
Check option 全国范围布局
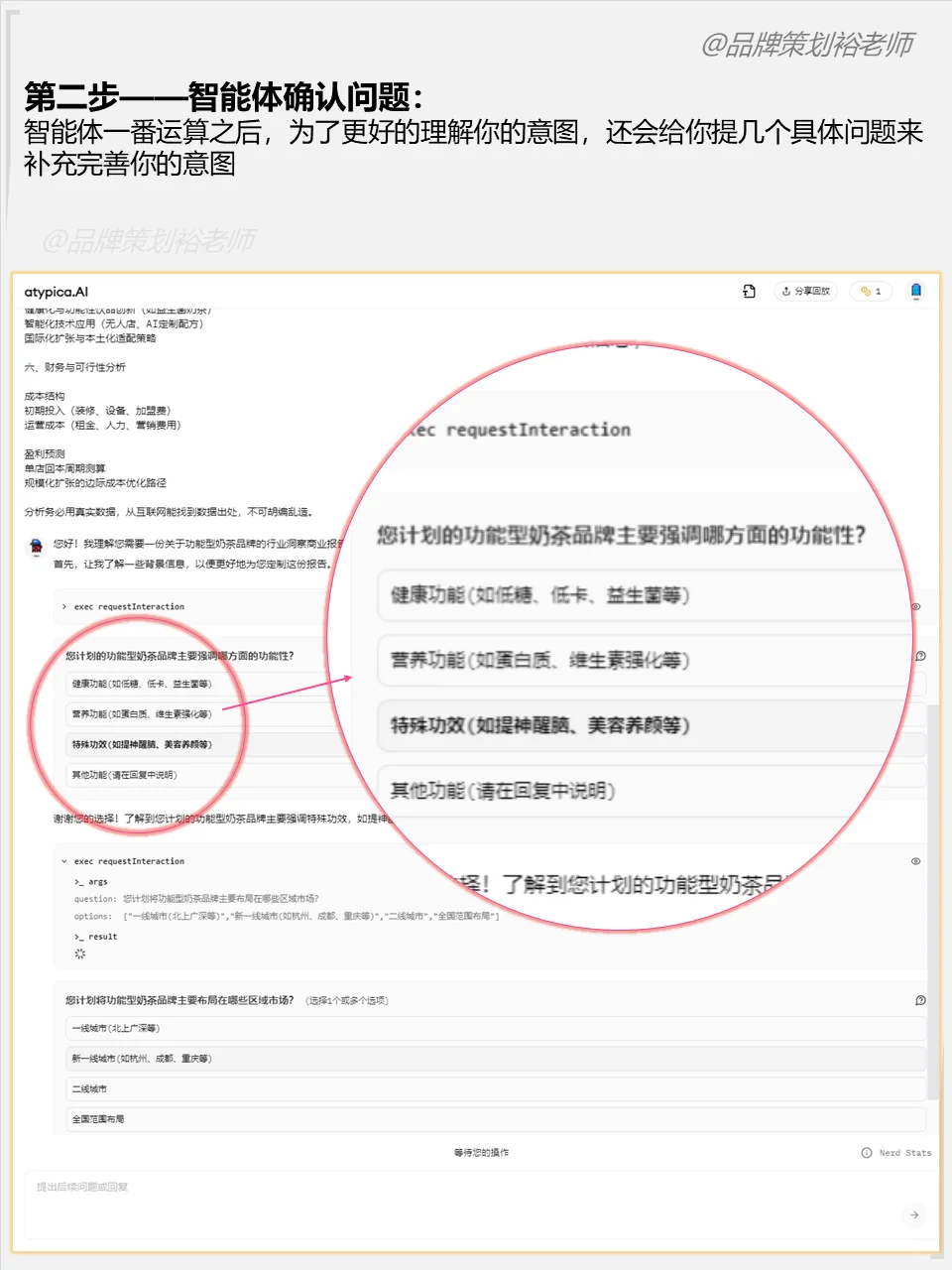click(496, 1119)
